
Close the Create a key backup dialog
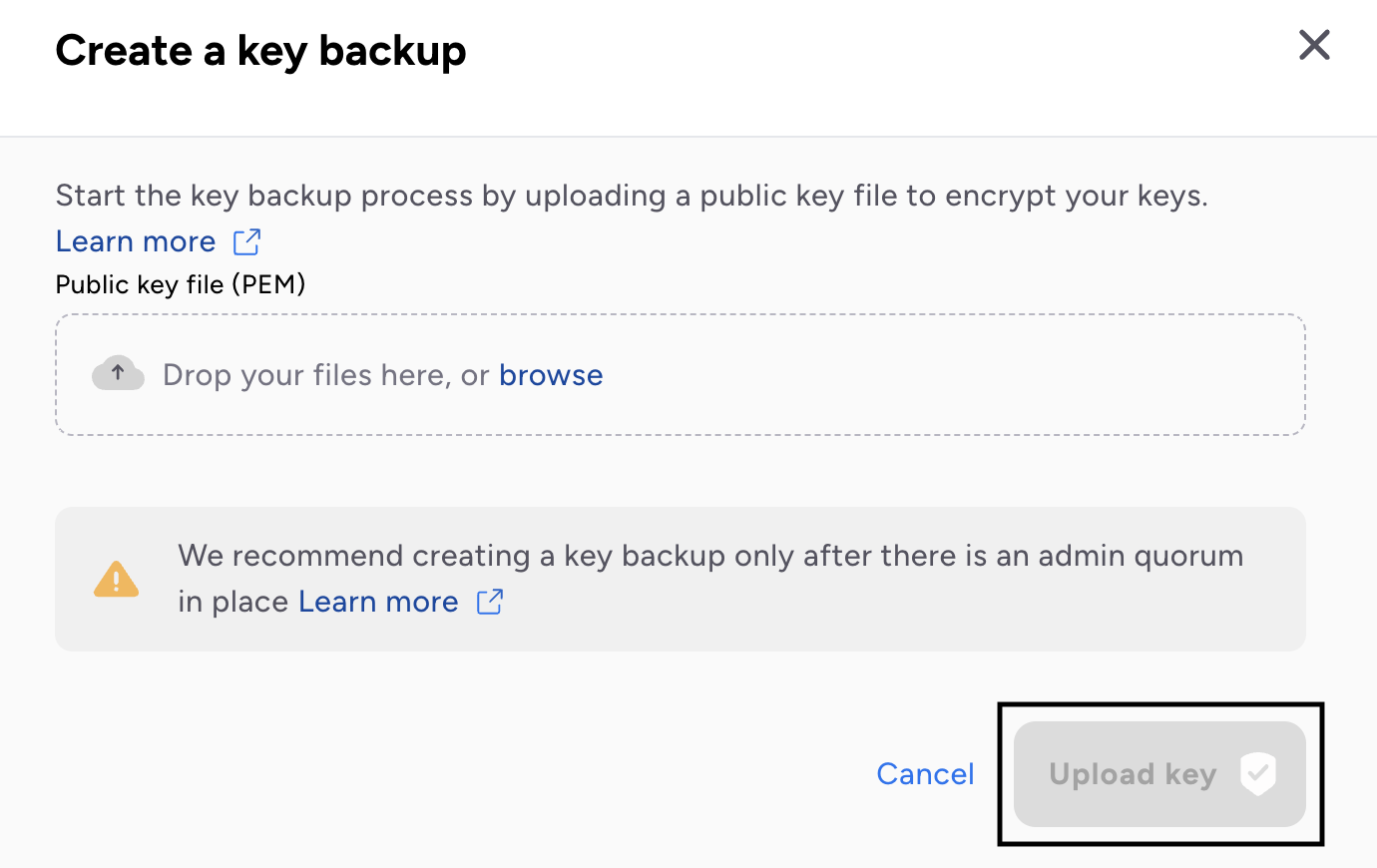coord(1314,45)
